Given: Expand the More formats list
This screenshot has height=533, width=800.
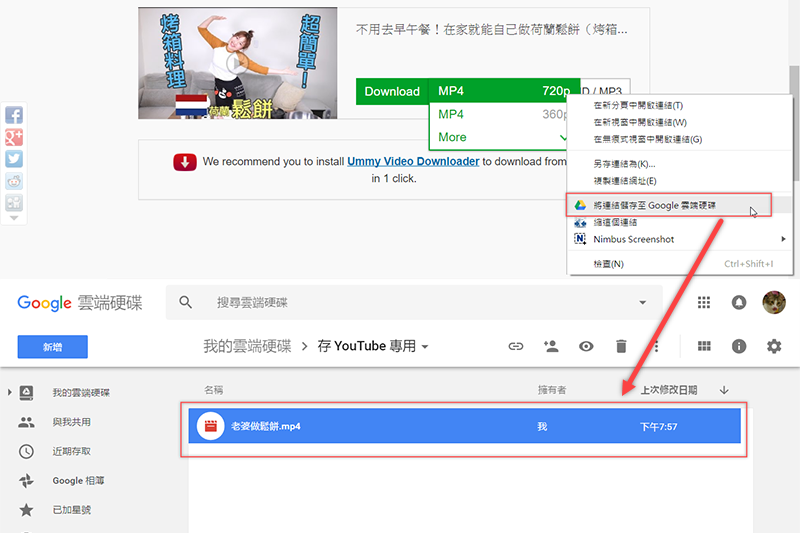Looking at the screenshot, I should pyautogui.click(x=500, y=137).
